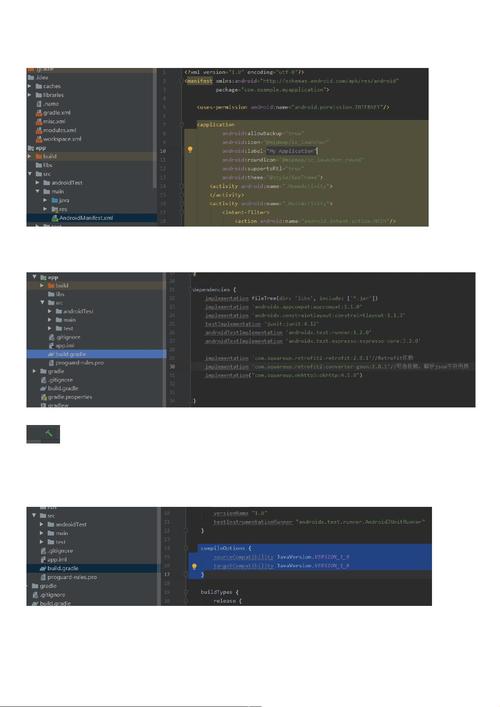Screen dimensions: 500x707
Task: Click the compileOptions { line
Action: click(226, 548)
